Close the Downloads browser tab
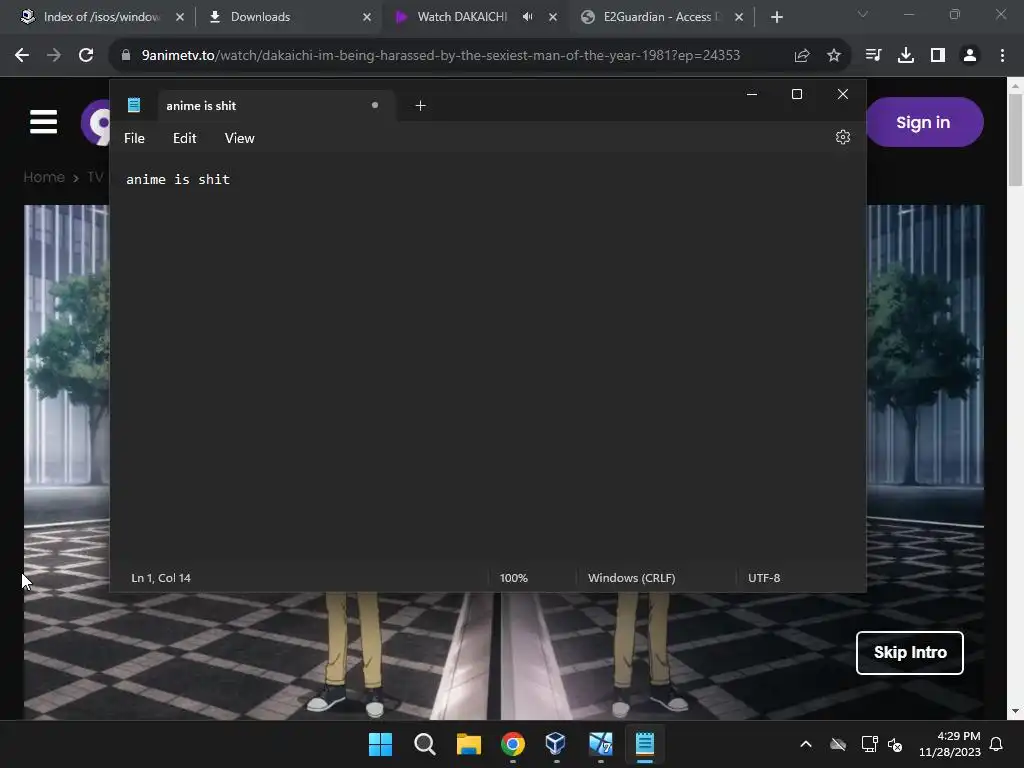 tap(367, 17)
